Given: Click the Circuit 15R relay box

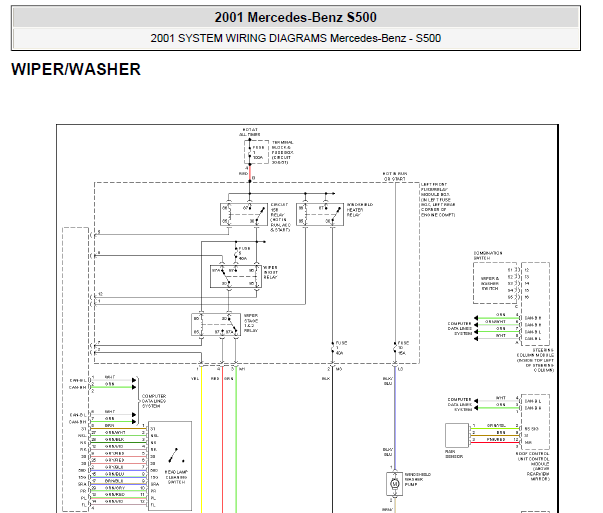Looking at the screenshot, I should click(244, 215).
